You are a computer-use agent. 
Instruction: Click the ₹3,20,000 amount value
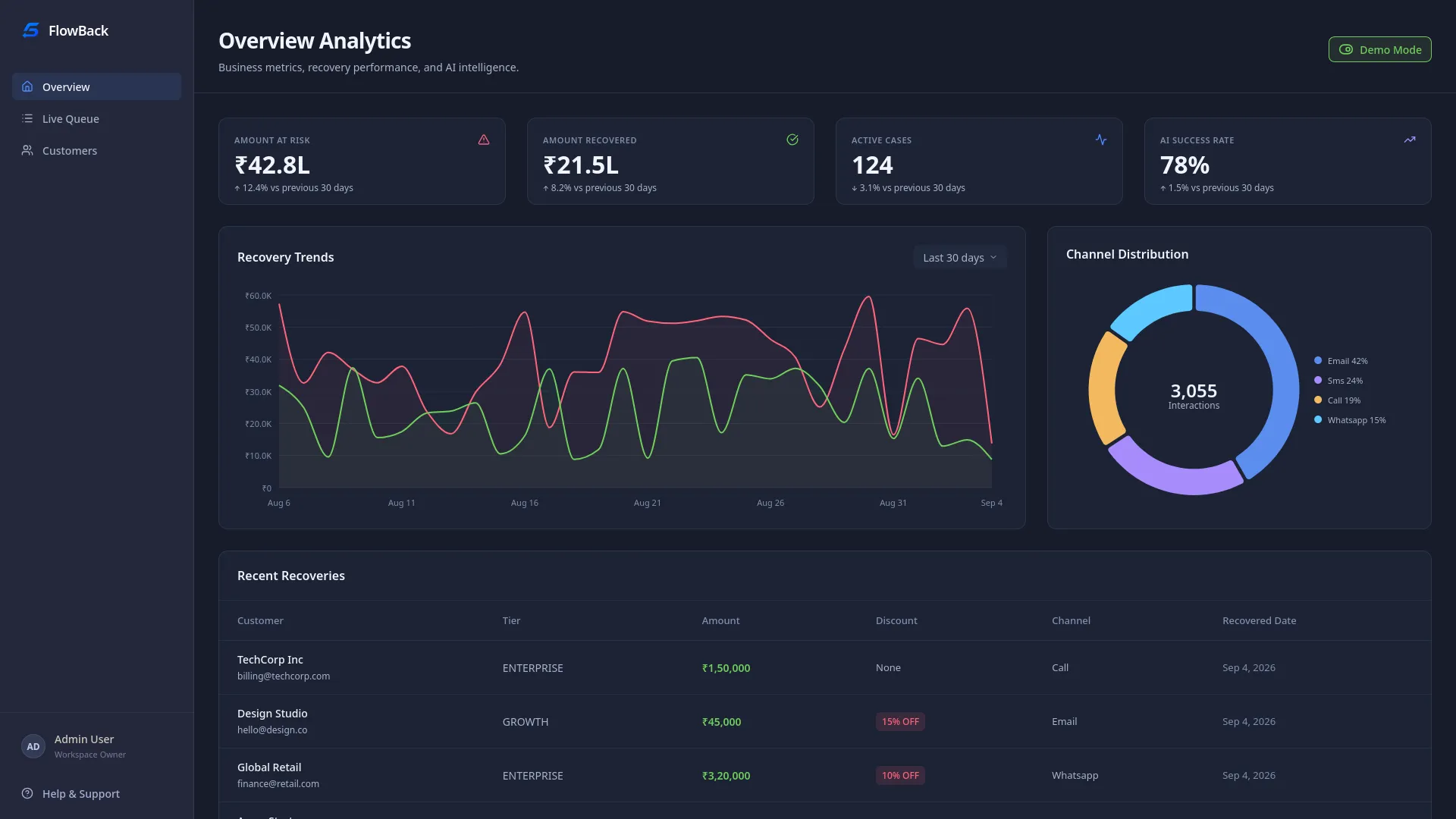click(x=726, y=776)
